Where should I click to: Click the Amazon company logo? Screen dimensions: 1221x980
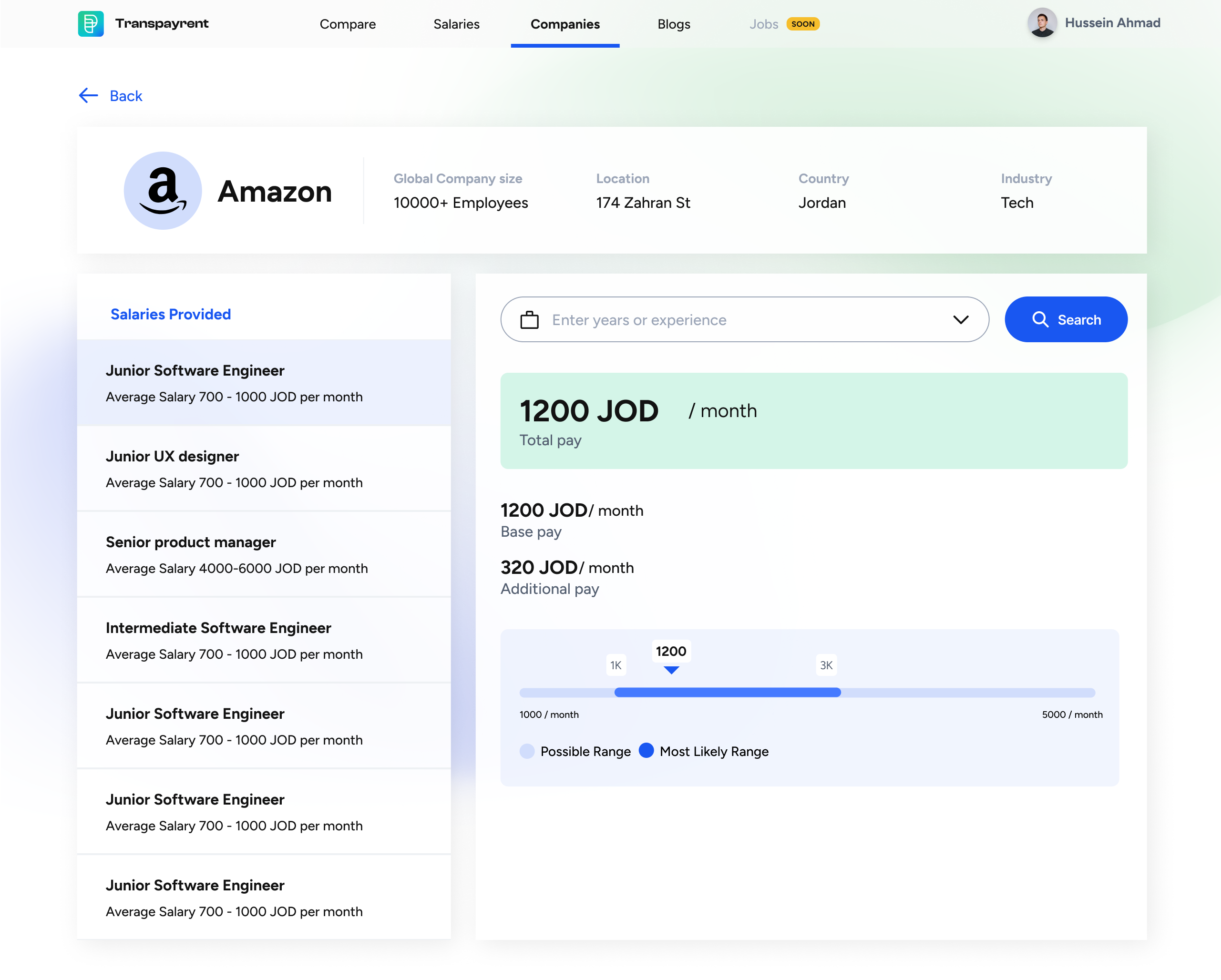[x=163, y=191]
